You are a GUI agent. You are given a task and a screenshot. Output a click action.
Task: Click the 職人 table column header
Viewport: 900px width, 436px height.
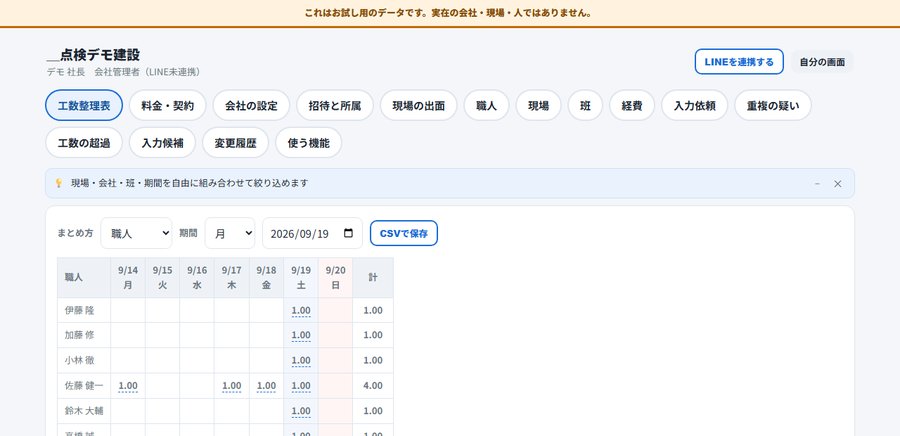(84, 278)
